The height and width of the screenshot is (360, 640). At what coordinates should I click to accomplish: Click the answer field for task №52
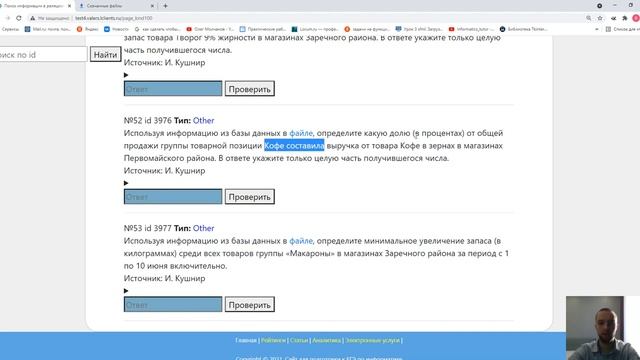173,196
